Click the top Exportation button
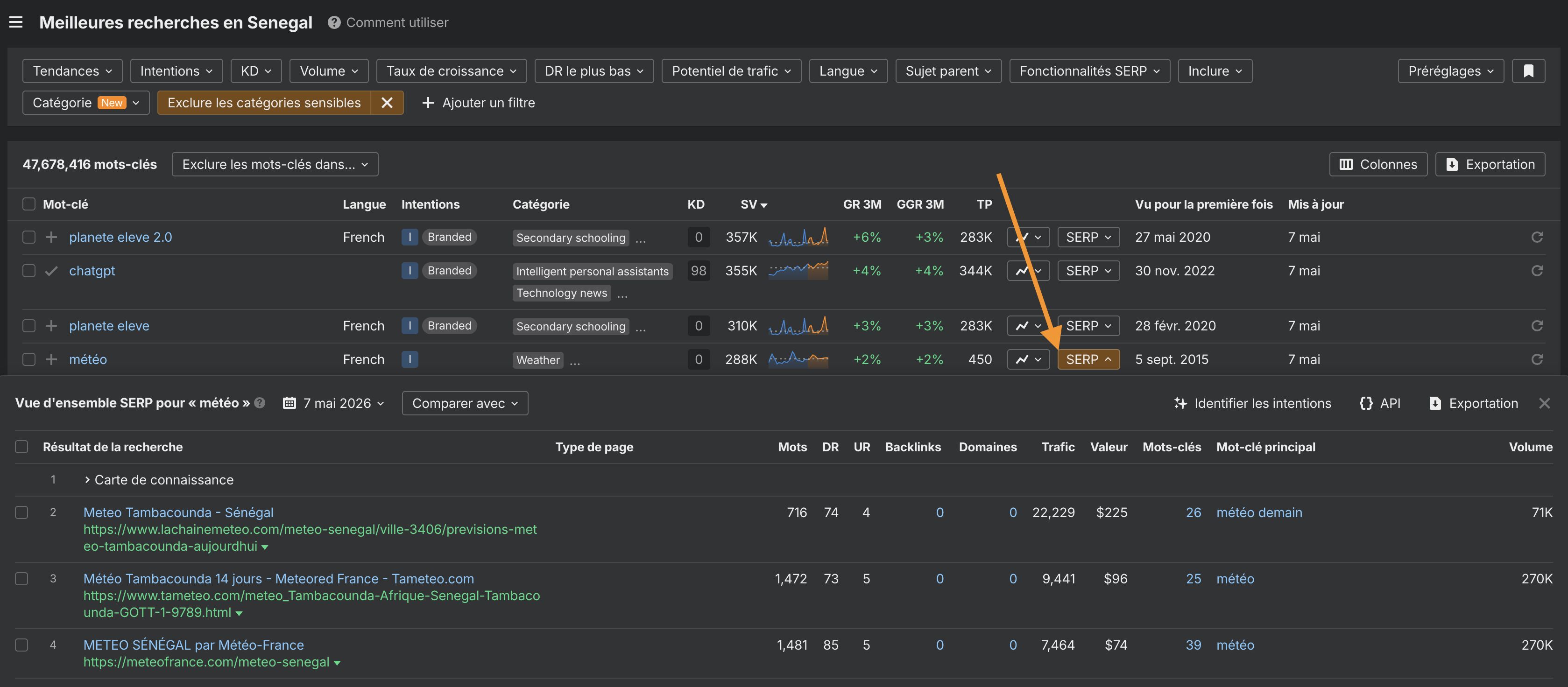The image size is (1568, 687). [1490, 164]
